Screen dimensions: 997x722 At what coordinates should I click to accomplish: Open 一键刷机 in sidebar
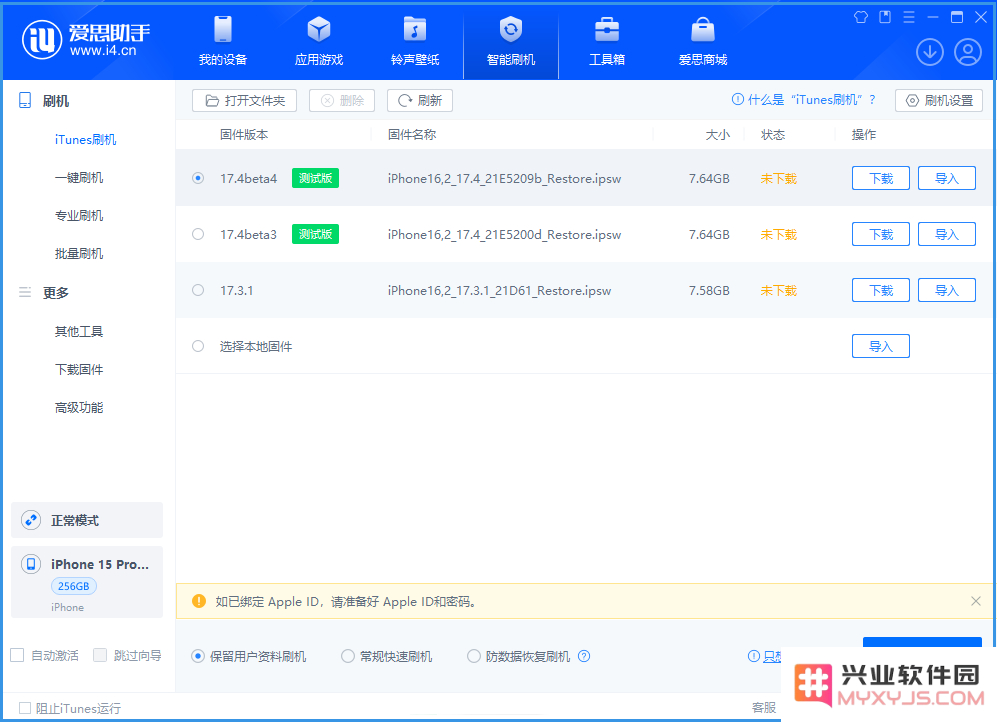pyautogui.click(x=79, y=177)
